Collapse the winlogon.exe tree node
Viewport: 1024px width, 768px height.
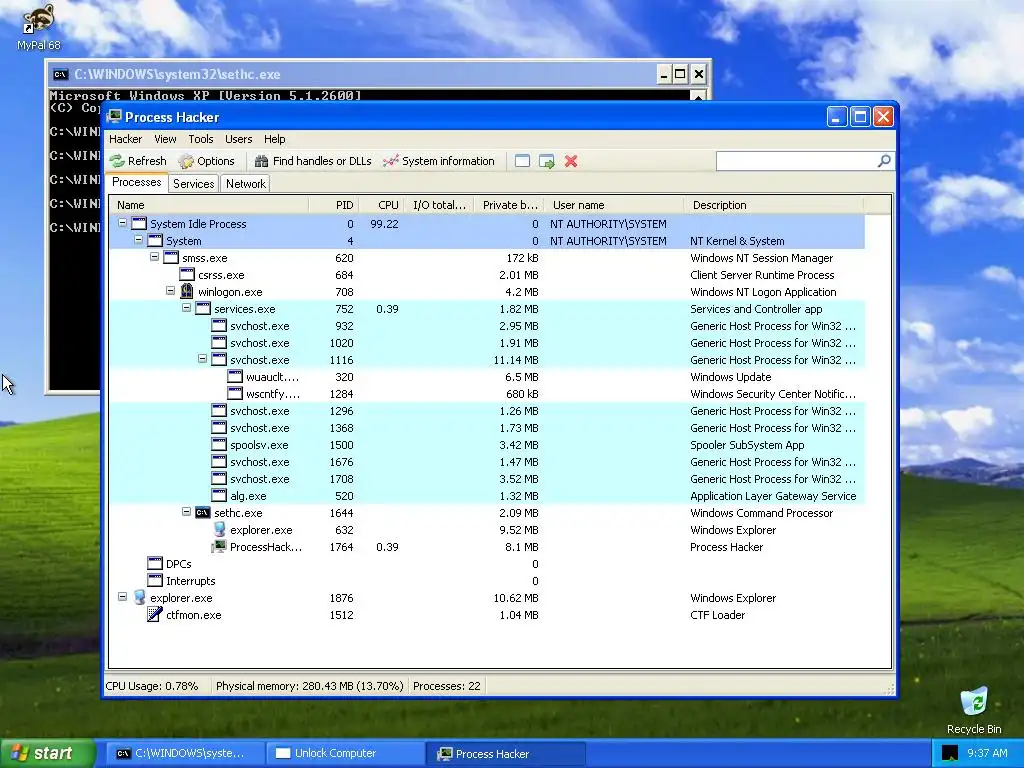pos(170,291)
